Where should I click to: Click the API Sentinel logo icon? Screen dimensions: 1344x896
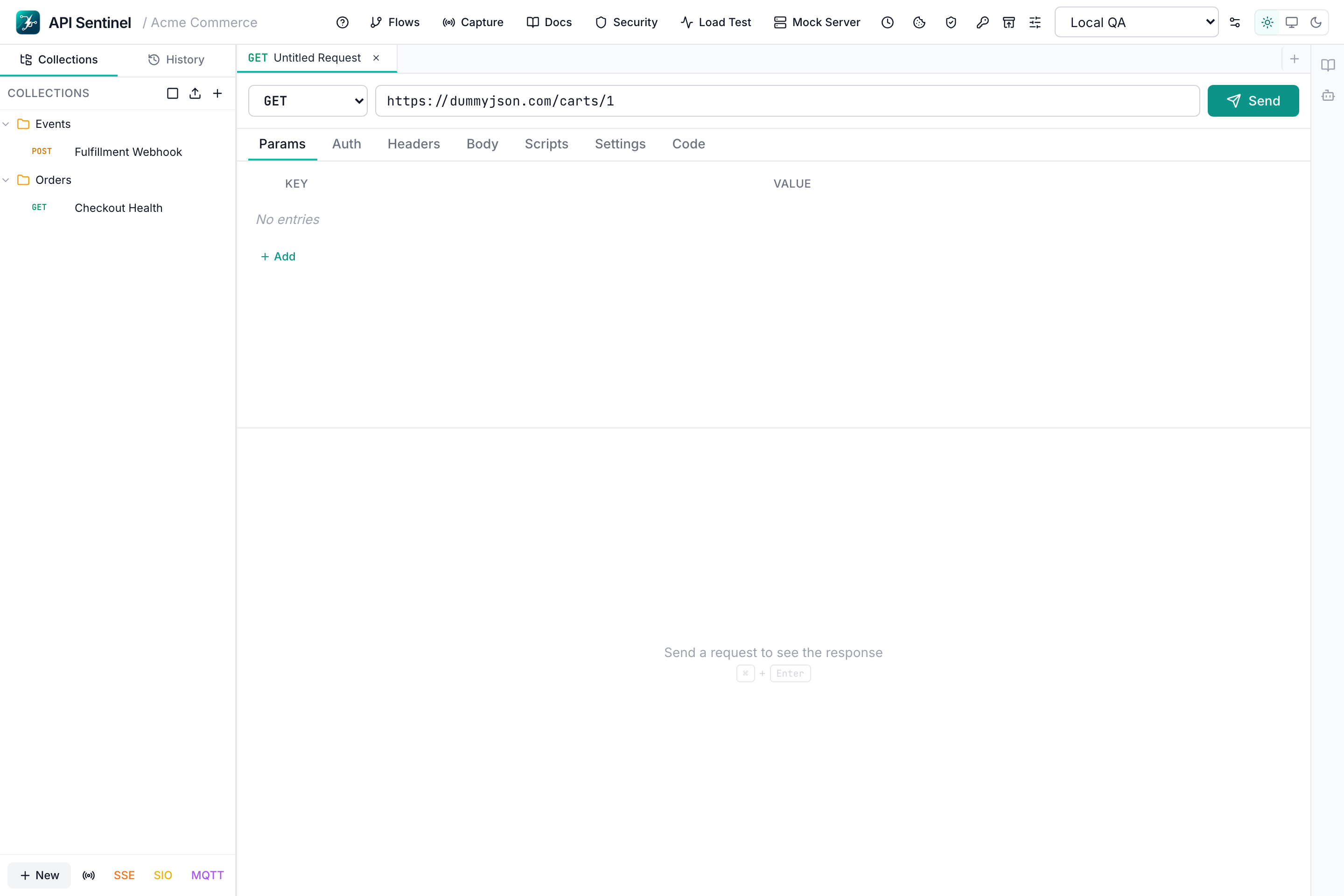point(28,22)
